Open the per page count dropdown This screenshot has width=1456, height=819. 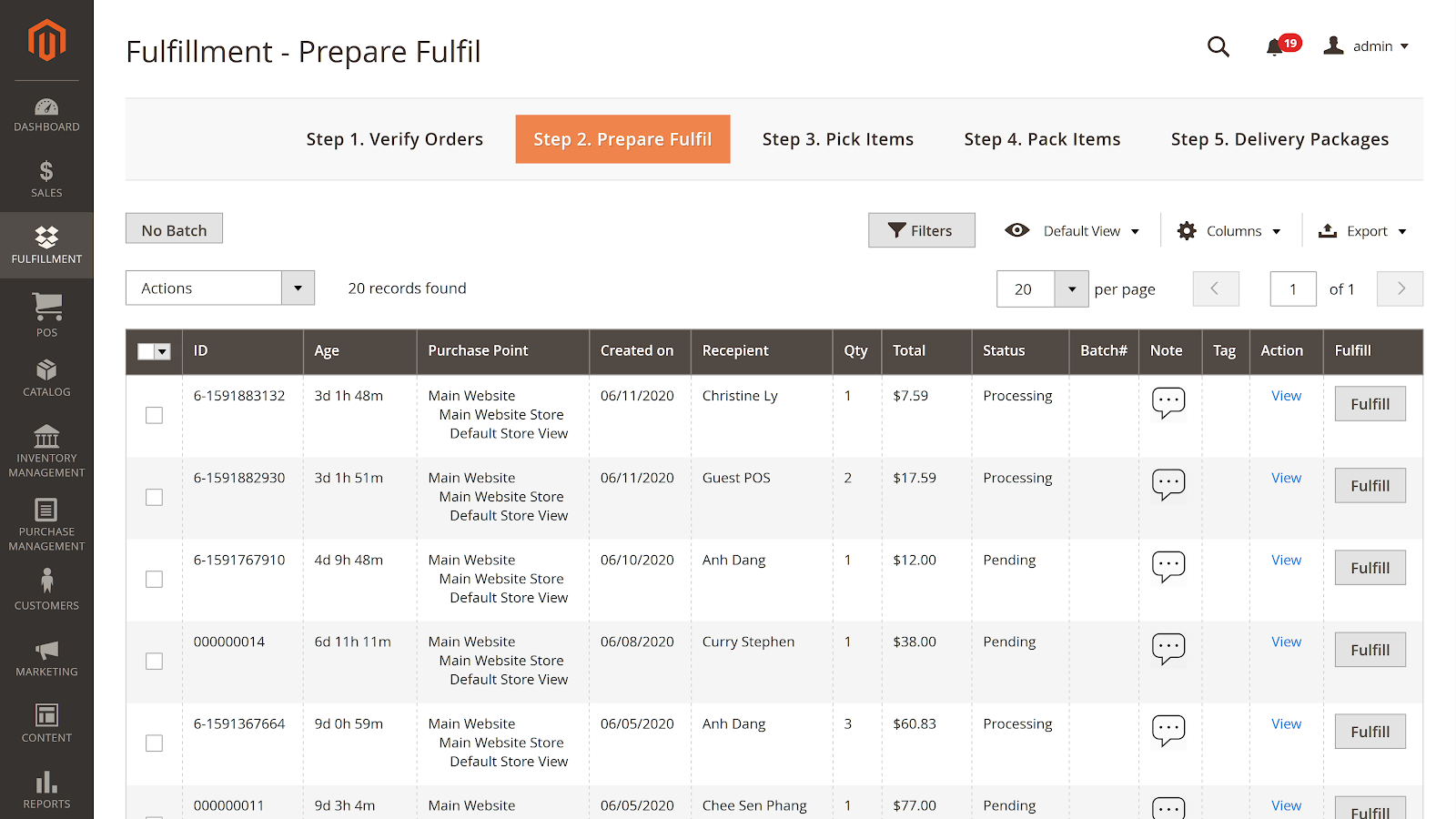[x=1071, y=289]
